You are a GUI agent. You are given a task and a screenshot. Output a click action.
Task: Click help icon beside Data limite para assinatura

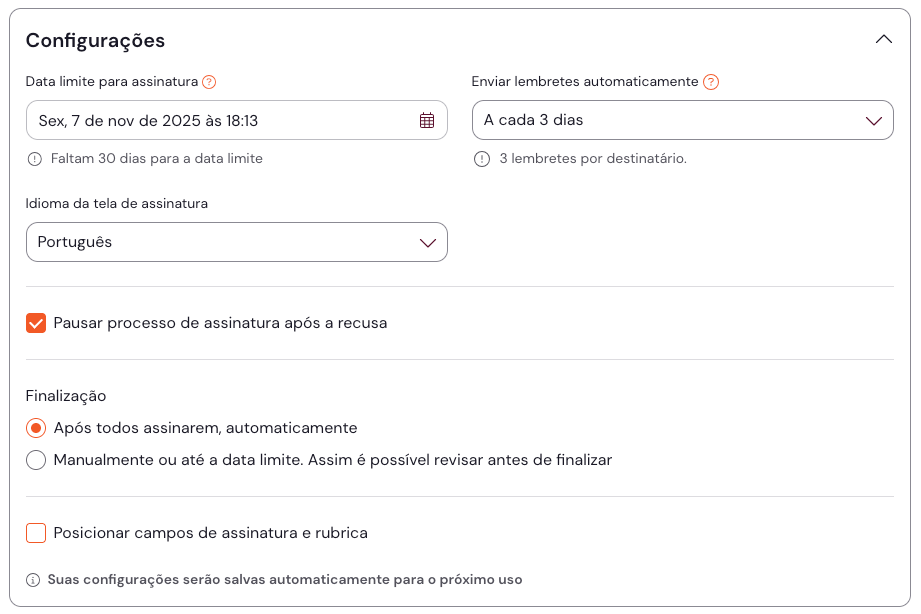209,82
